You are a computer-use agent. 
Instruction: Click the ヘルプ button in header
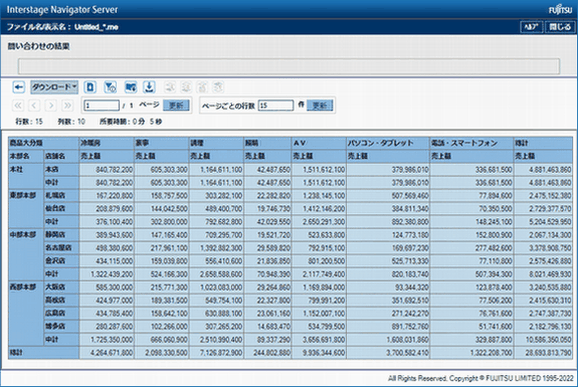coord(531,27)
